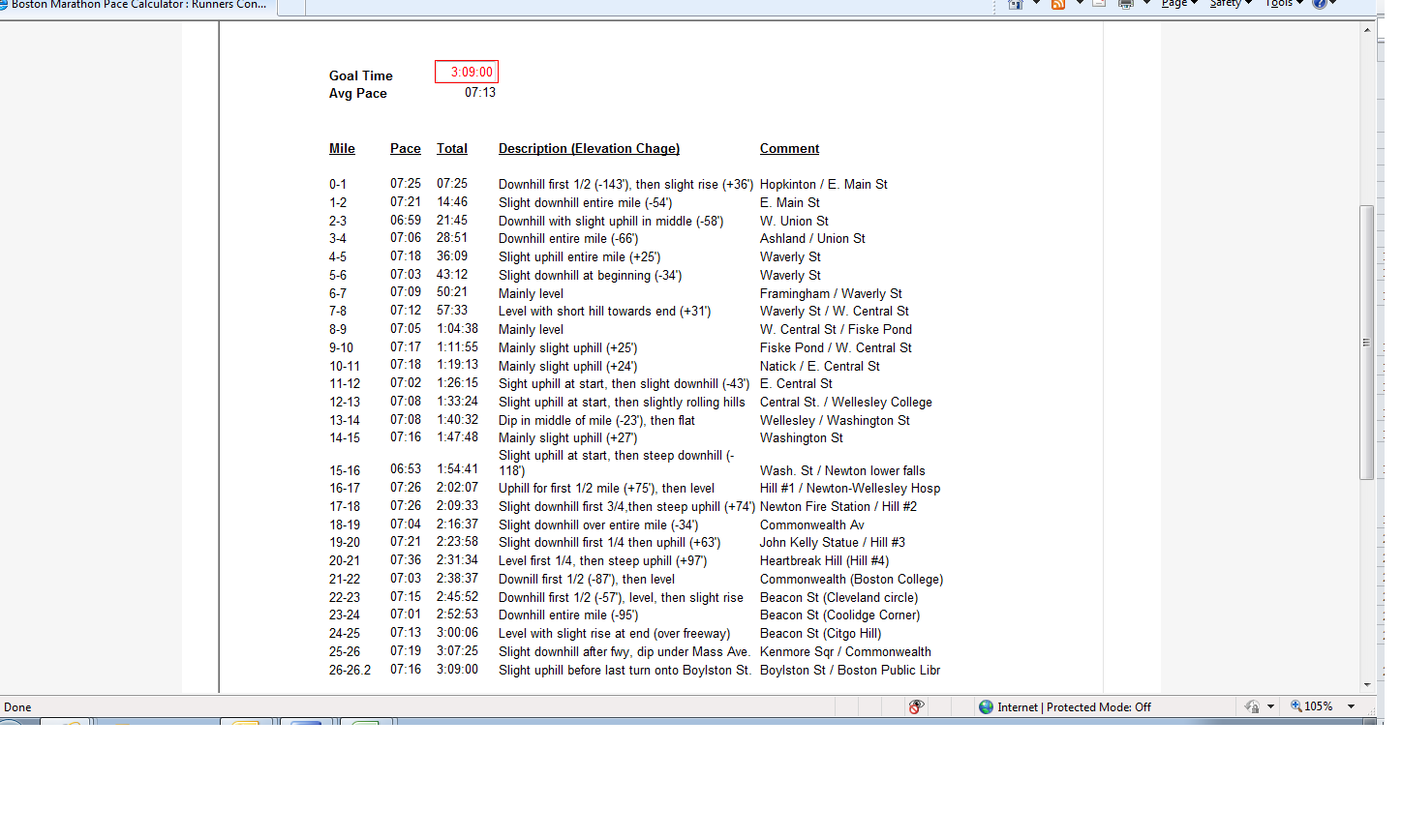
Task: Click pace 06:53 for mile 15-16
Action: [x=406, y=469]
